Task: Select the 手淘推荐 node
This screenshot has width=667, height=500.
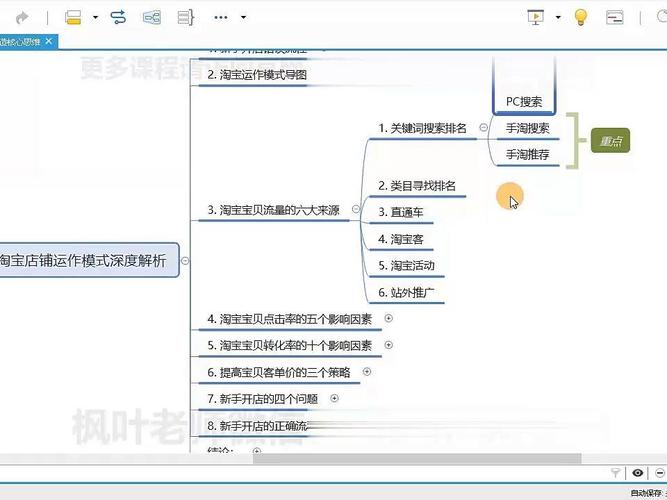Action: [x=527, y=154]
